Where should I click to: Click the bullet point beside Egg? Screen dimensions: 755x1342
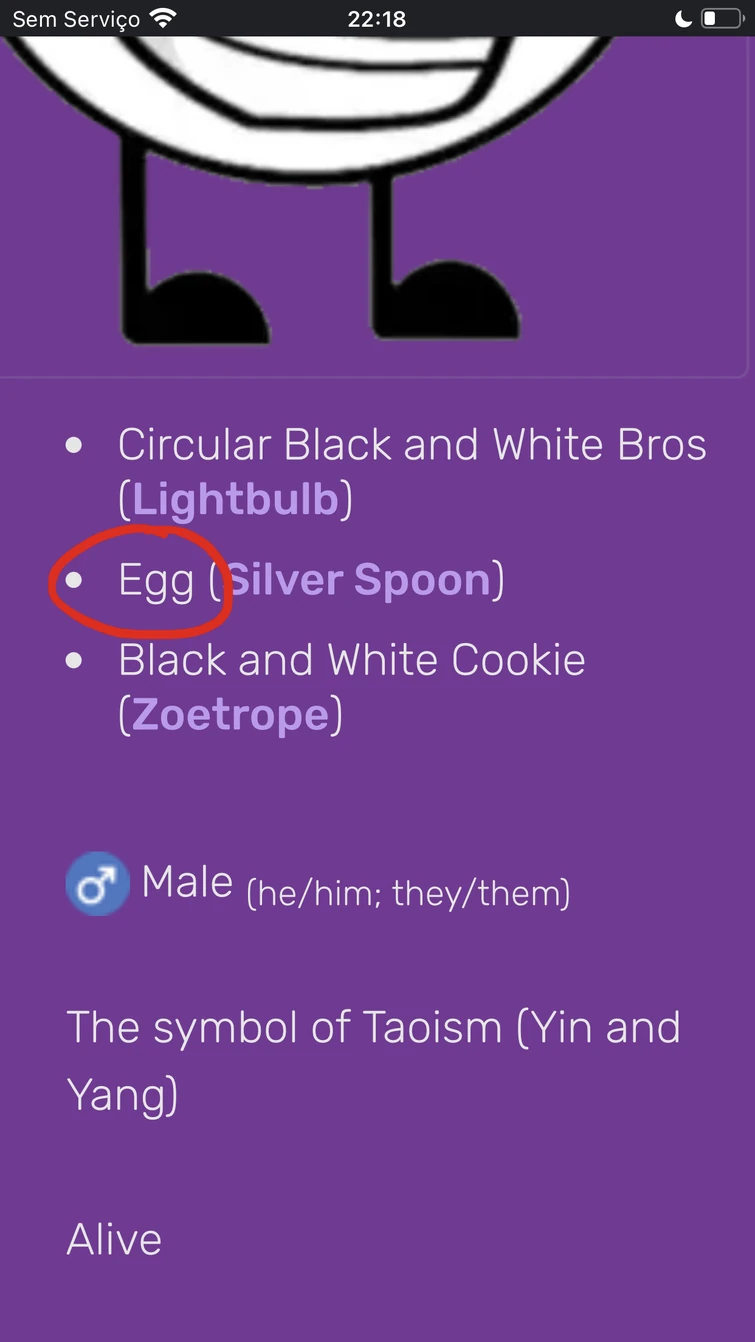(x=74, y=579)
